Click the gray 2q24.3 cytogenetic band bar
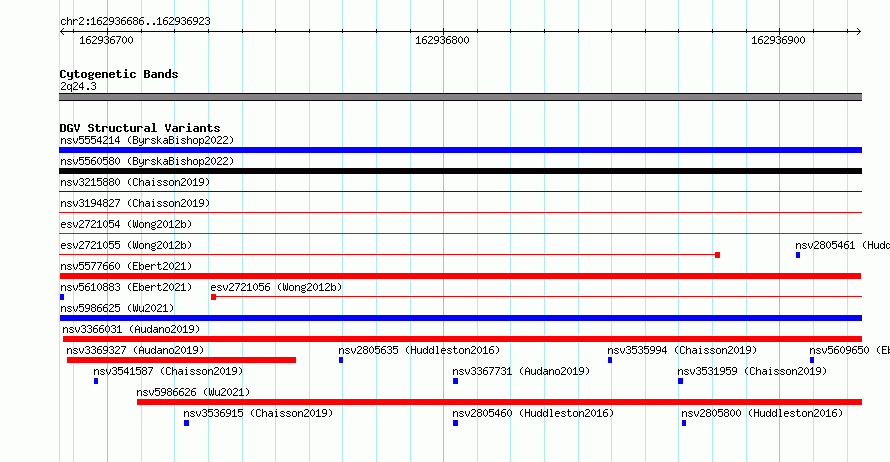 (460, 97)
